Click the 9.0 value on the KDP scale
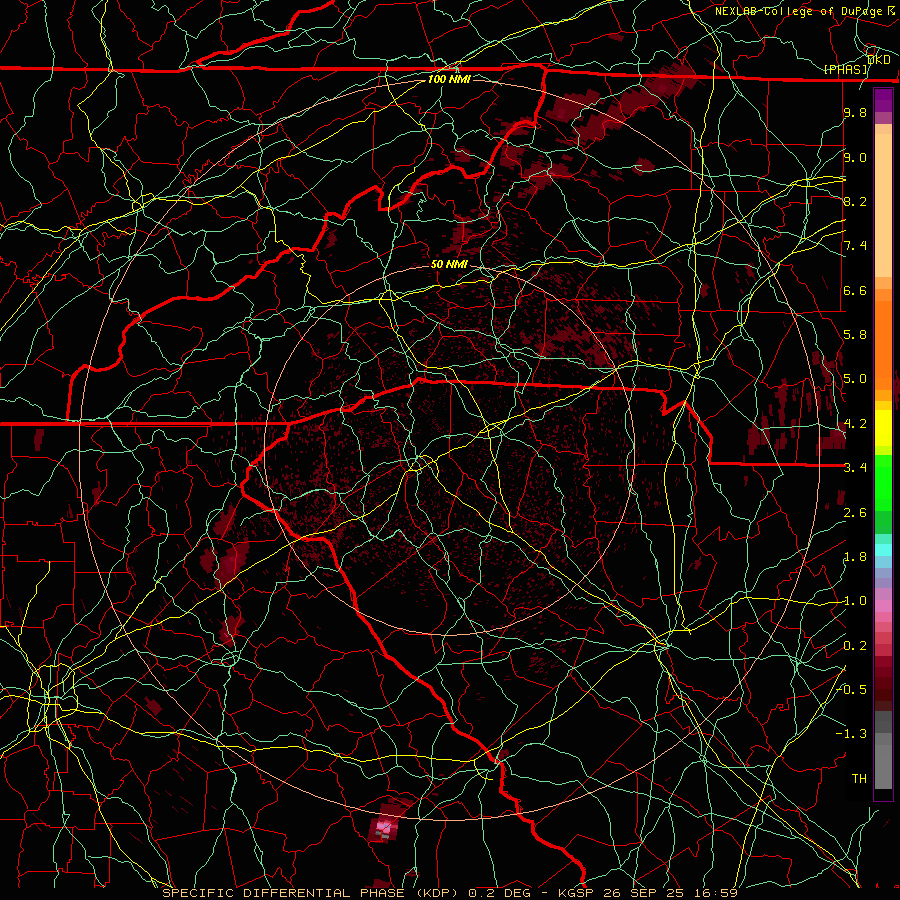The image size is (900, 900). click(x=855, y=157)
